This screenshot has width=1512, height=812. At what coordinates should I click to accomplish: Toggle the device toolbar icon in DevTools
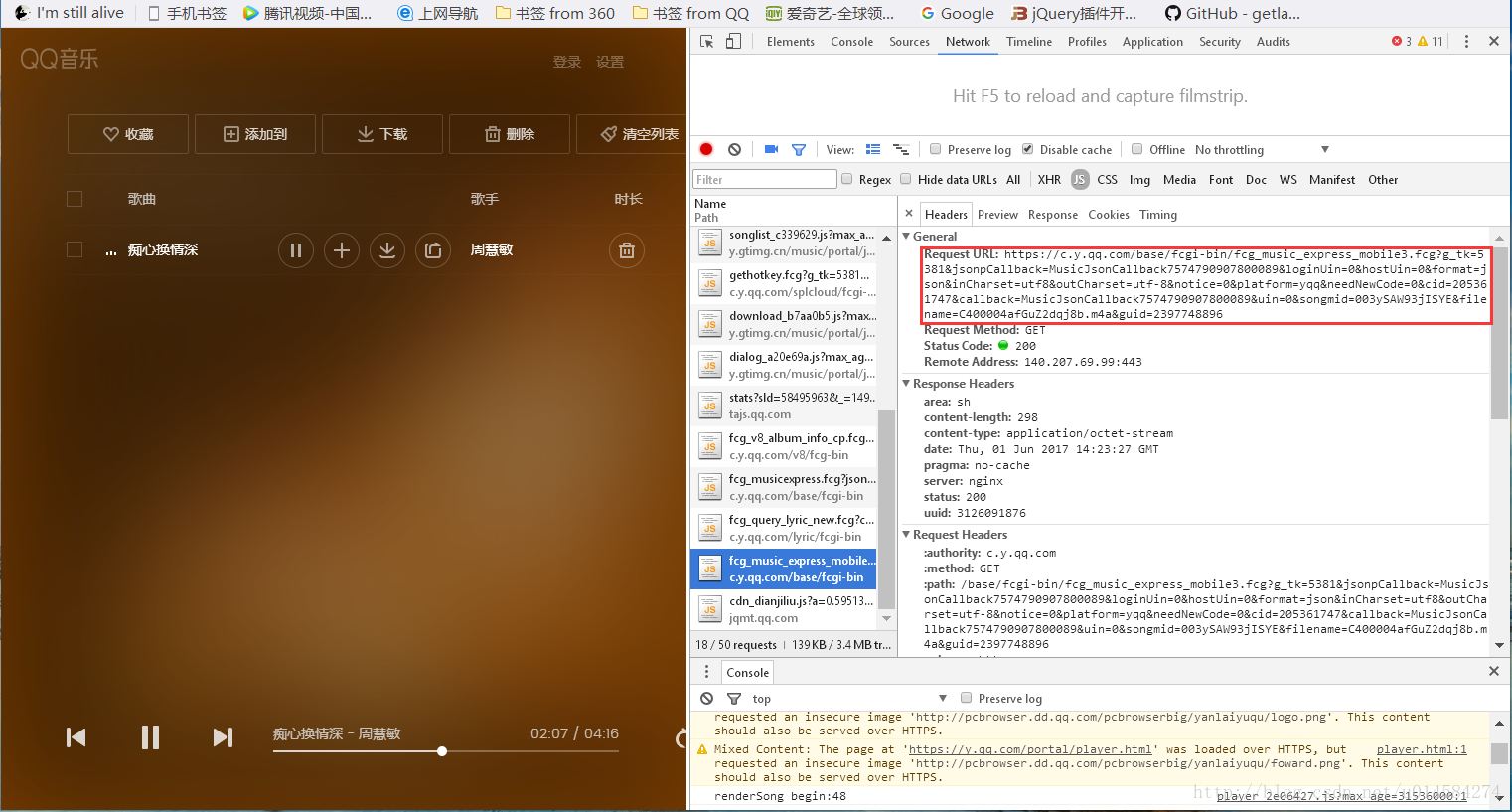[734, 41]
